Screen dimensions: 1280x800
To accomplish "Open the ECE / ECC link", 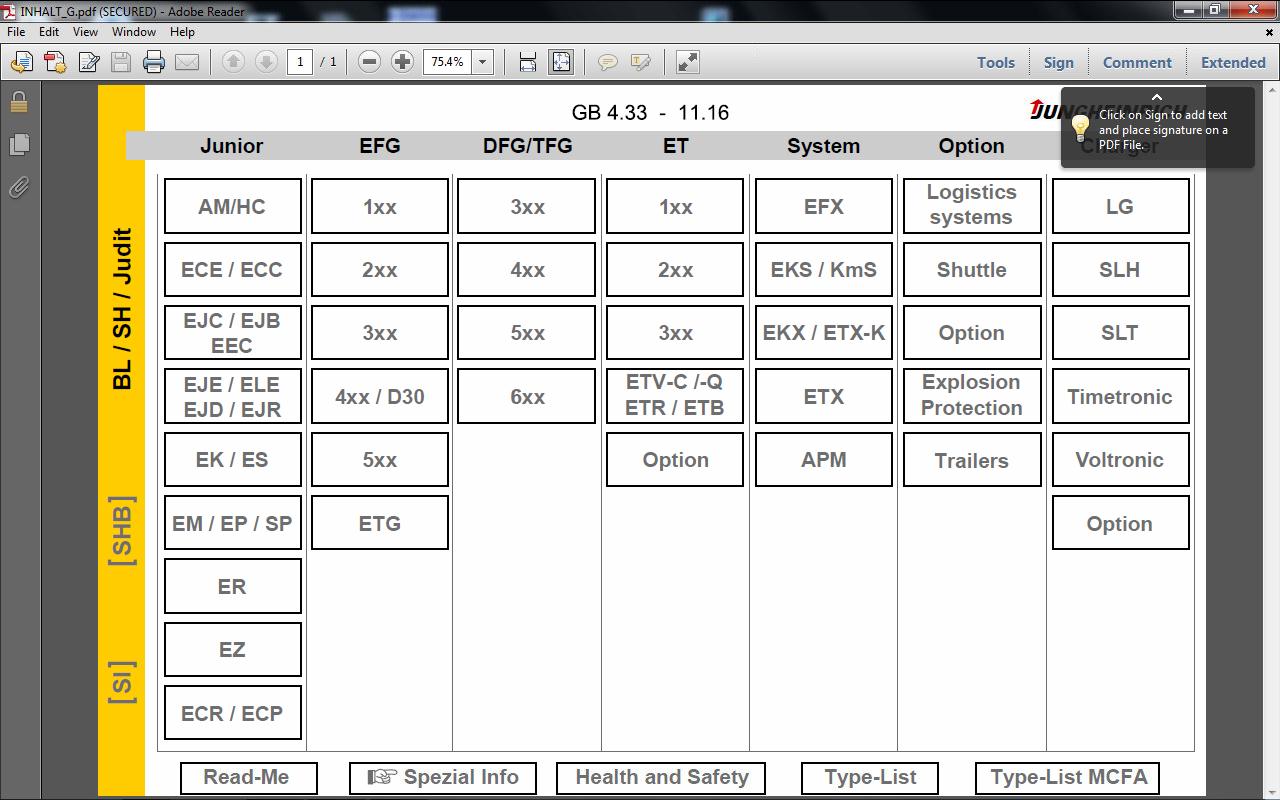I will (x=232, y=270).
